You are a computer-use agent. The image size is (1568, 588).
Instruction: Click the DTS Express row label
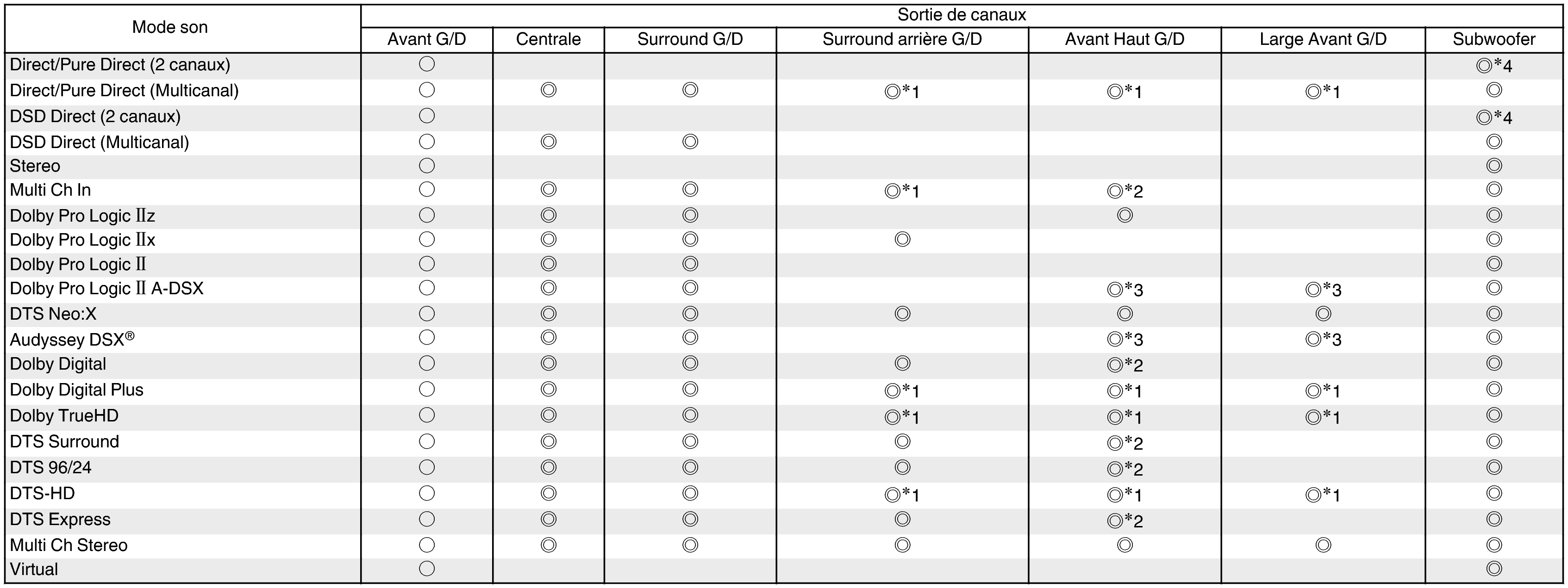pos(60,519)
